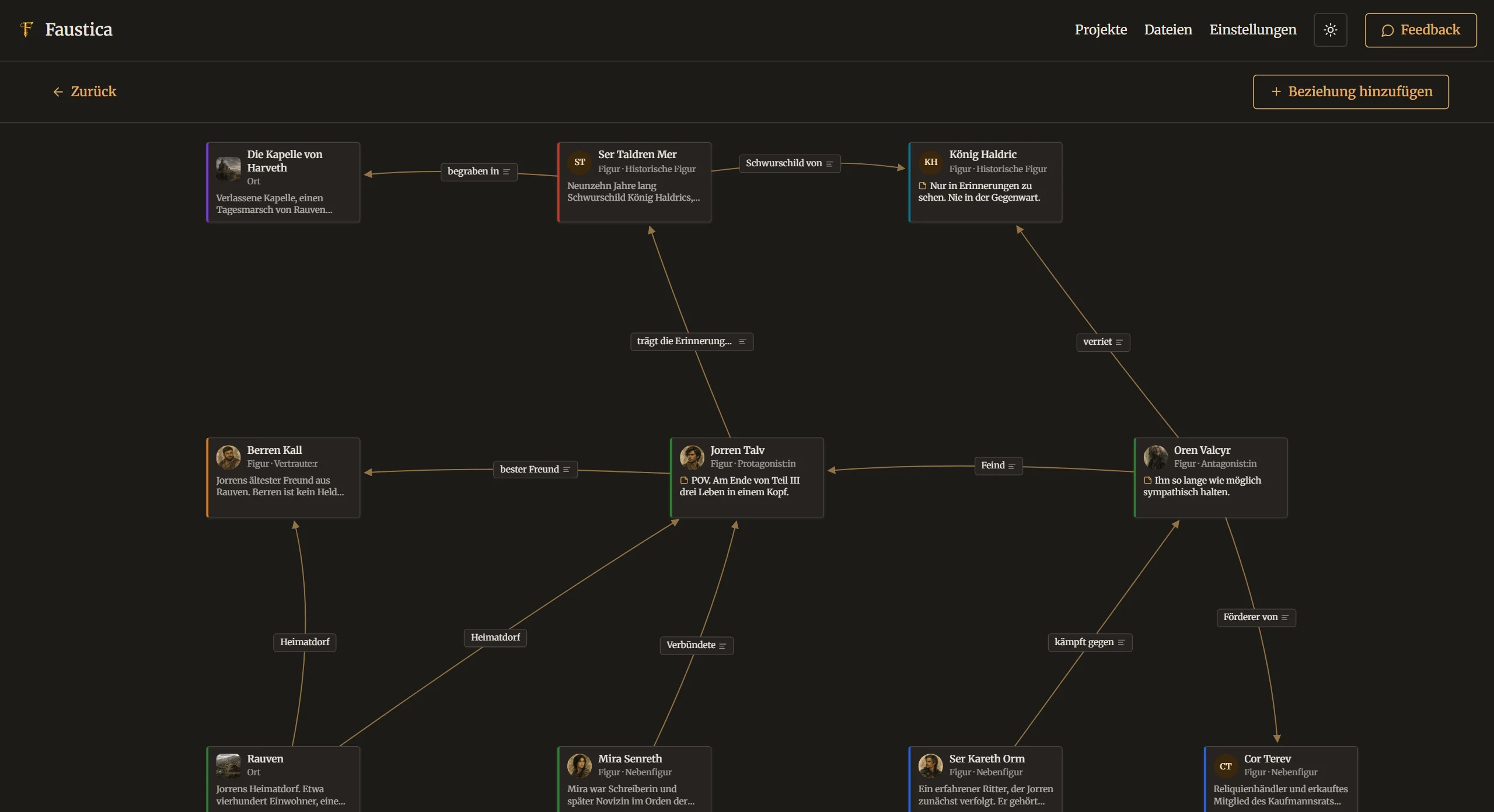Click Beziehung hinzufügen button
Screen dimensions: 1494x812
point(1350,92)
